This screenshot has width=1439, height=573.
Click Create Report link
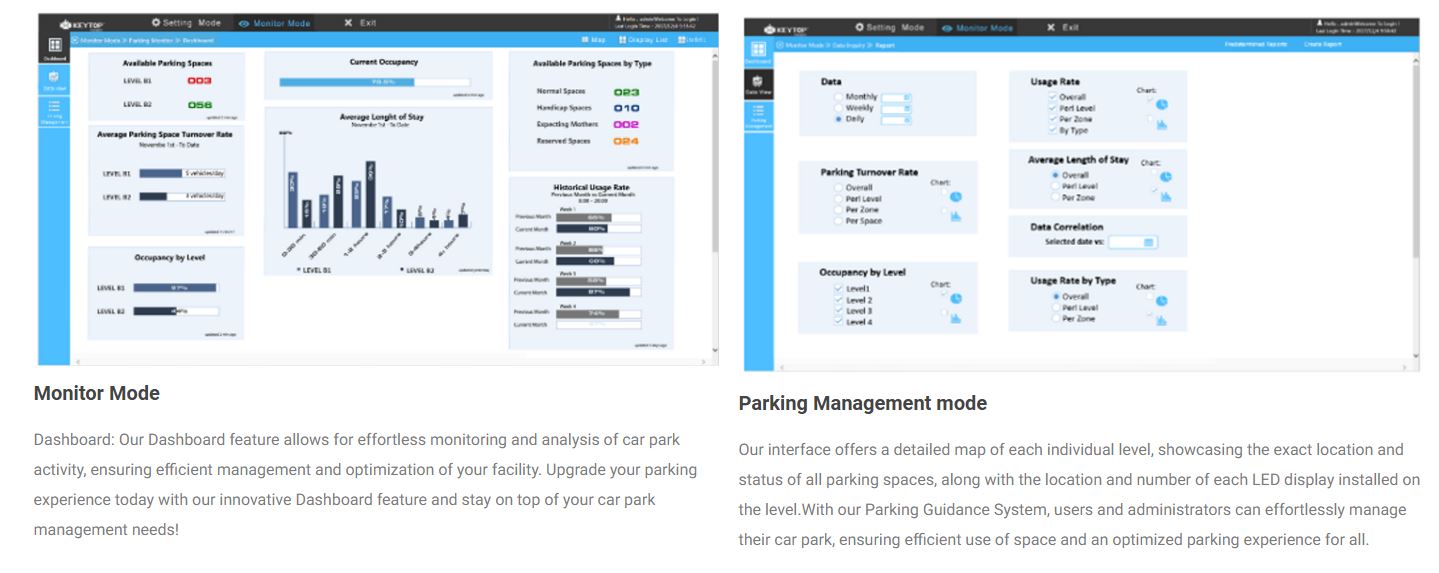click(1323, 45)
